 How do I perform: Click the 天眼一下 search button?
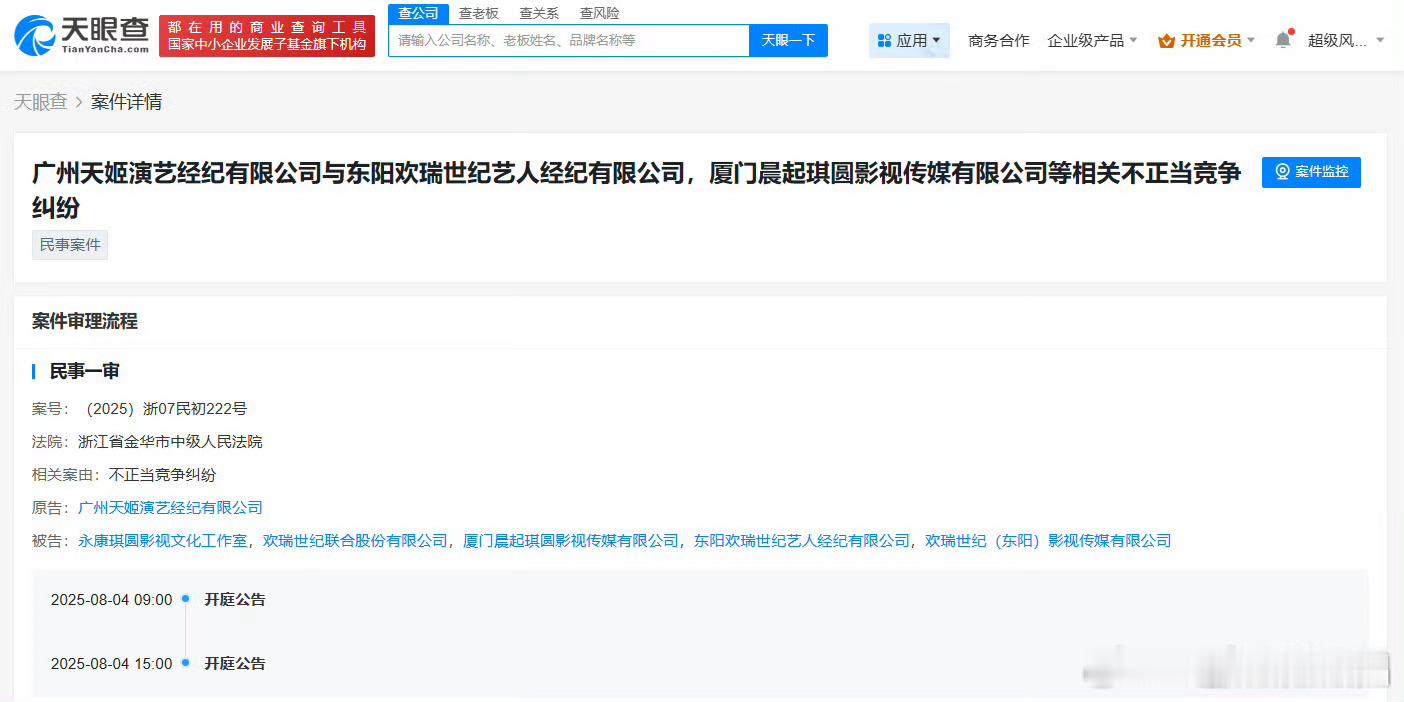tap(788, 41)
